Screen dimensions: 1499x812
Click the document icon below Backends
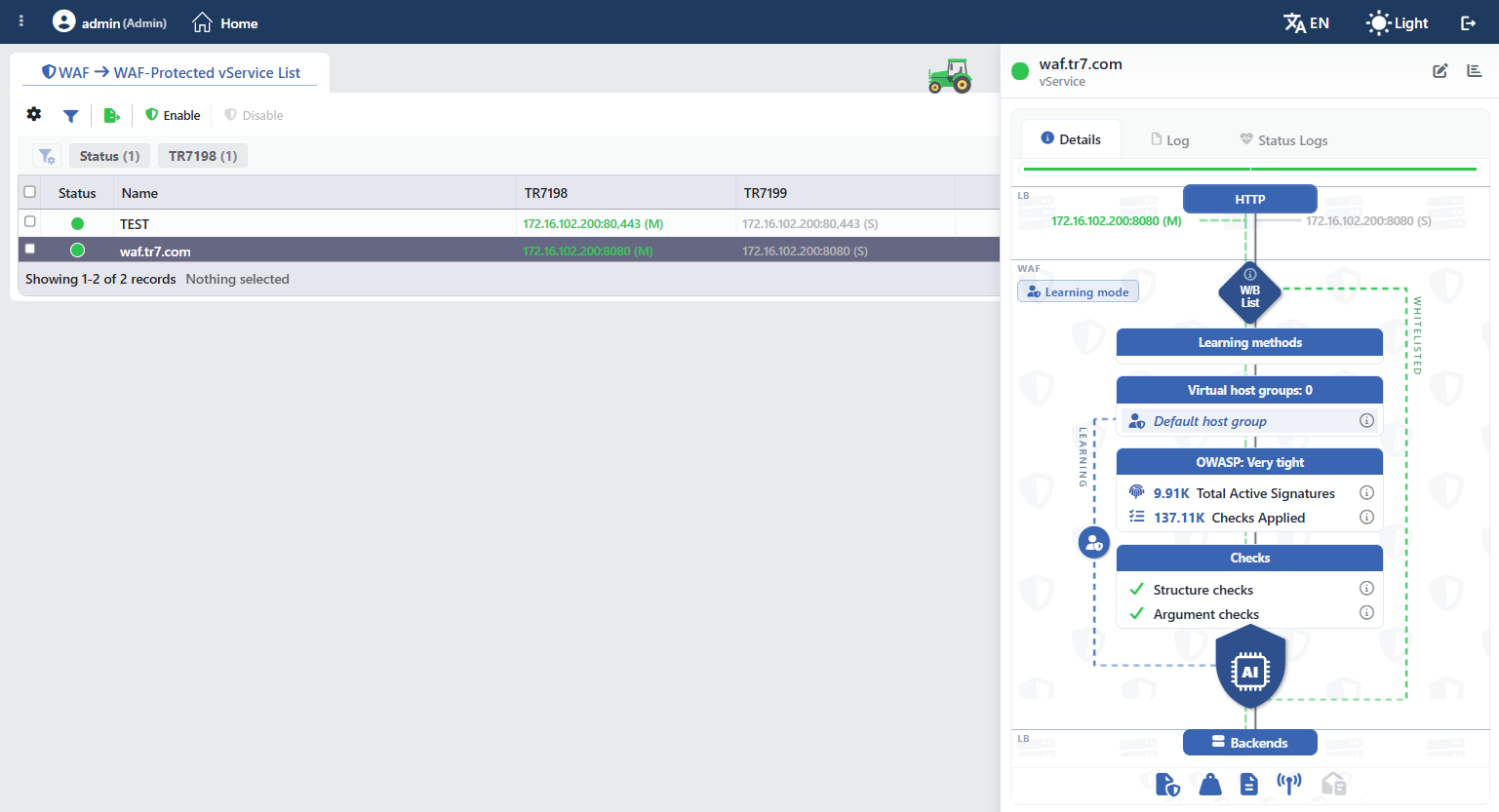click(x=1249, y=785)
